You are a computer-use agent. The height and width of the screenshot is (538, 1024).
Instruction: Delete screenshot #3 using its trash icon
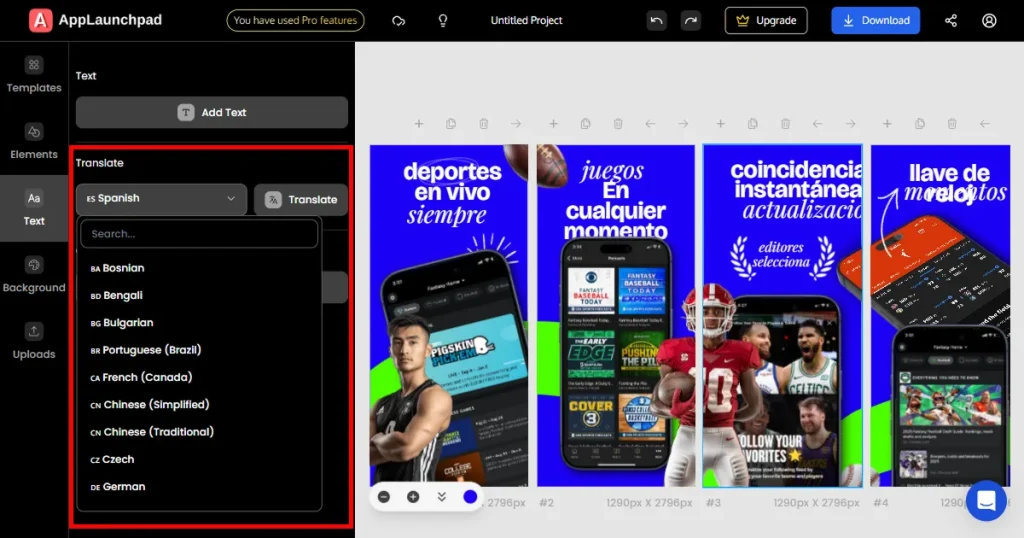(x=785, y=124)
